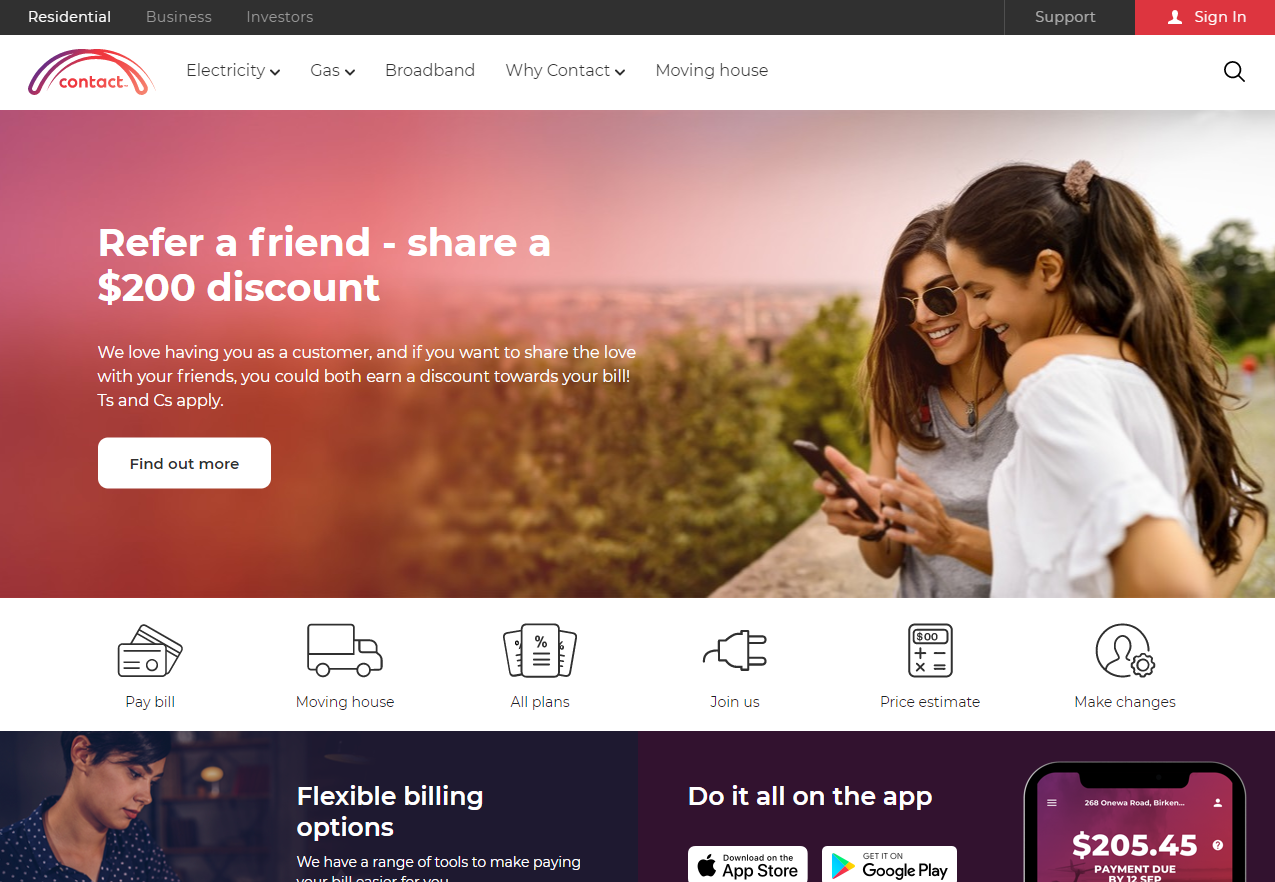
Task: Click the Find out more button
Action: coord(184,463)
